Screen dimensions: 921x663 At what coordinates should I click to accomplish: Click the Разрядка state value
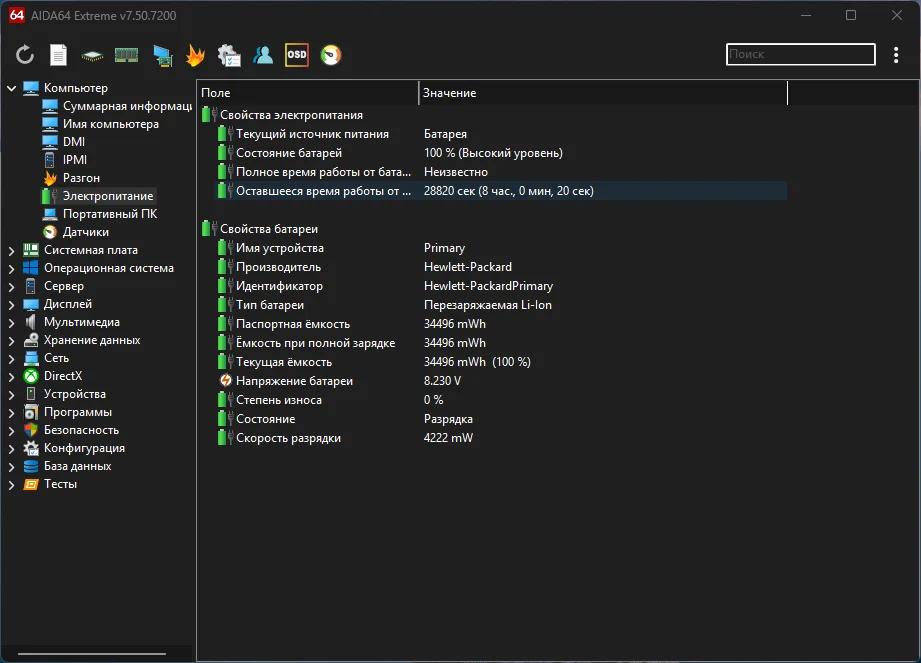[x=448, y=419]
